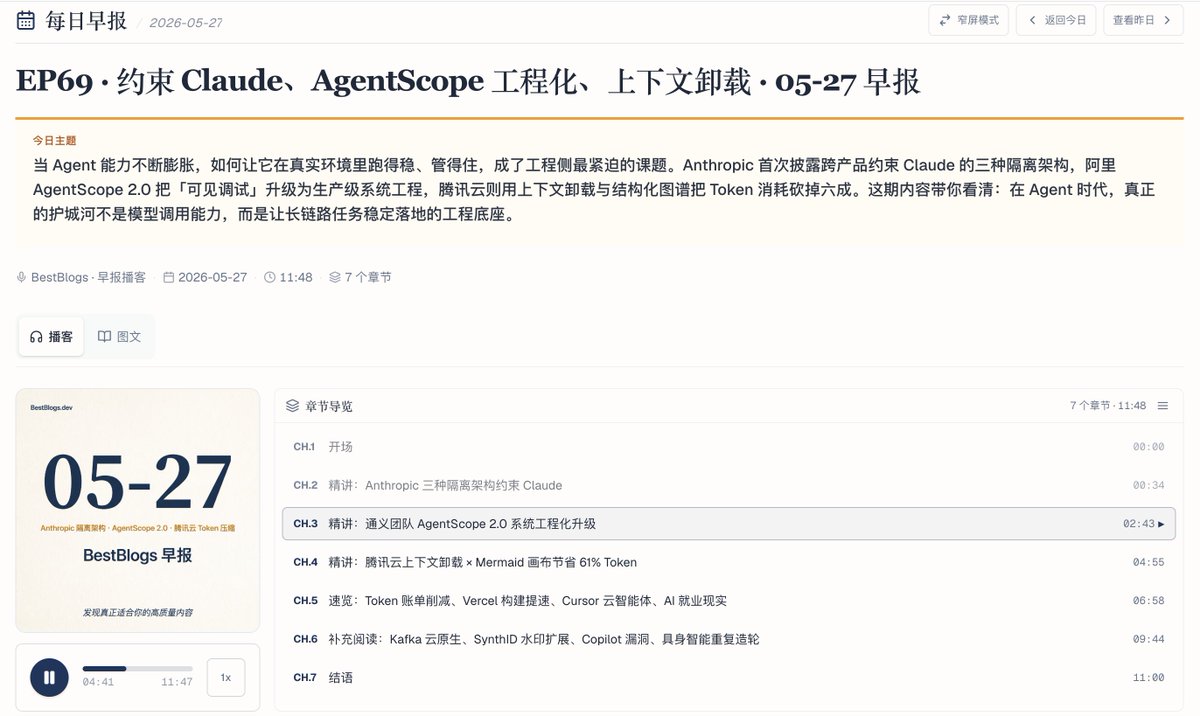The image size is (1200, 716).
Task: Click timestamp 02:43 on CH.3 row
Action: pos(1139,524)
